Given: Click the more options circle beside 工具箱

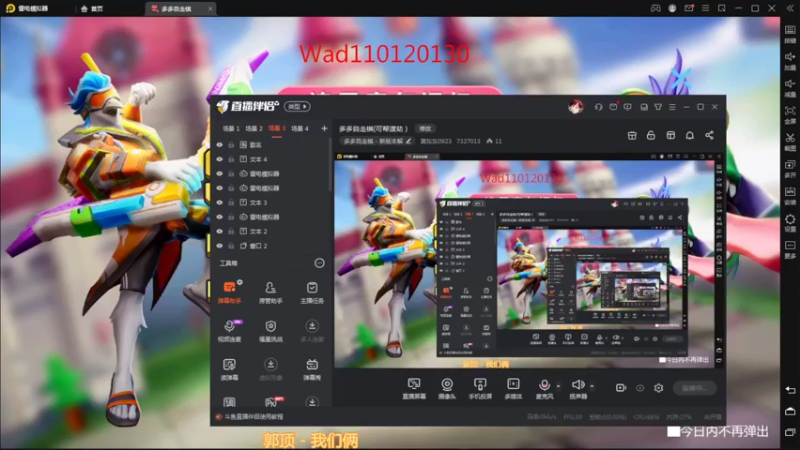Looking at the screenshot, I should click(319, 263).
